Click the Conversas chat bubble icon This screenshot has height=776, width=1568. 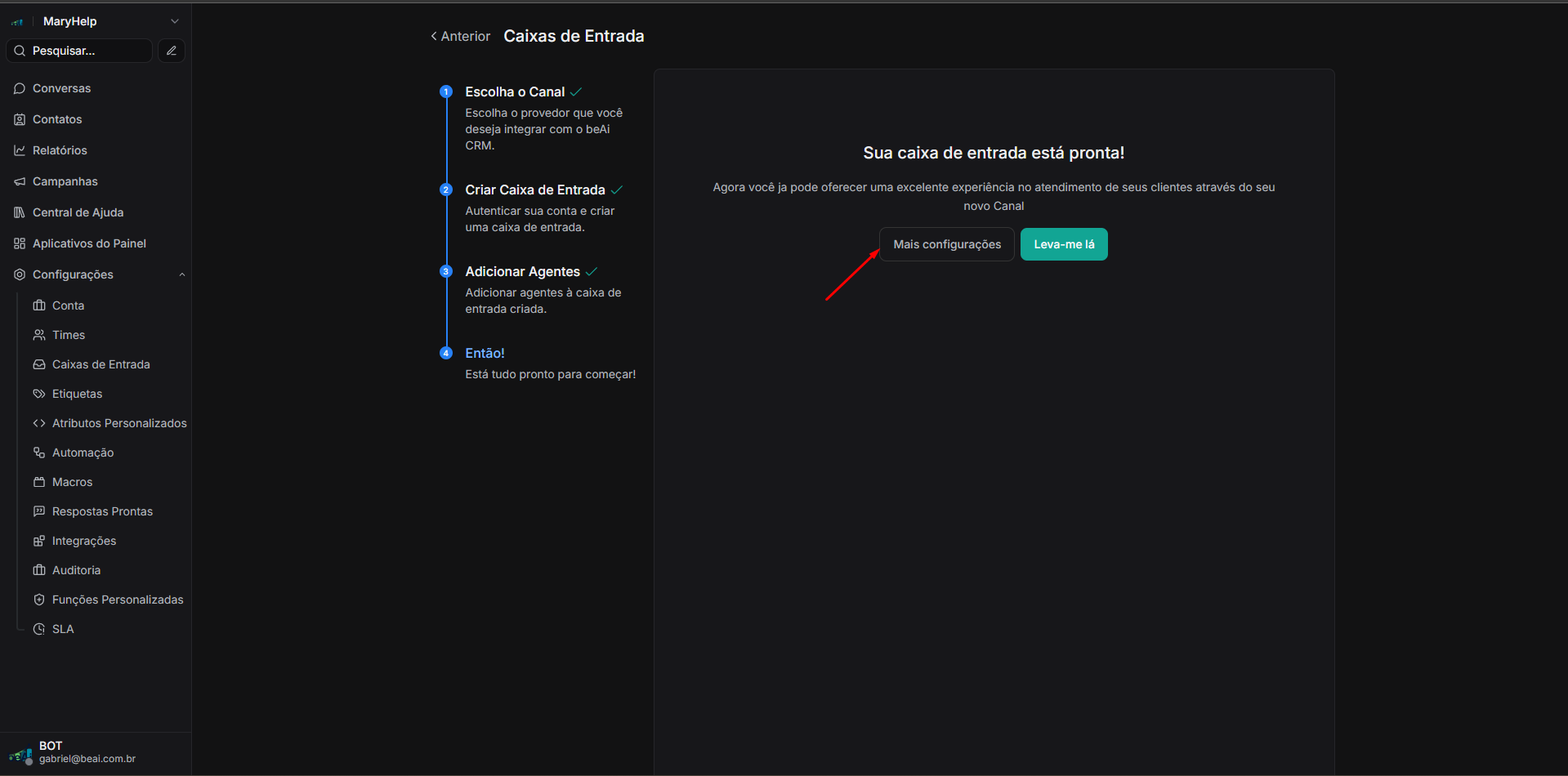(x=20, y=88)
